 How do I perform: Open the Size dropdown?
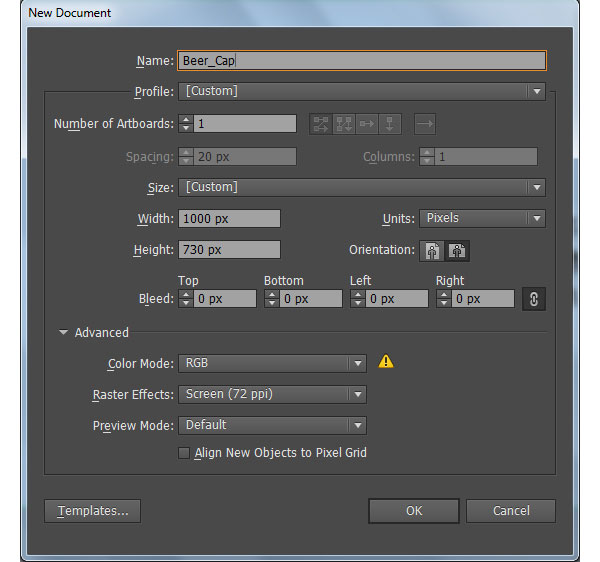coord(362,187)
